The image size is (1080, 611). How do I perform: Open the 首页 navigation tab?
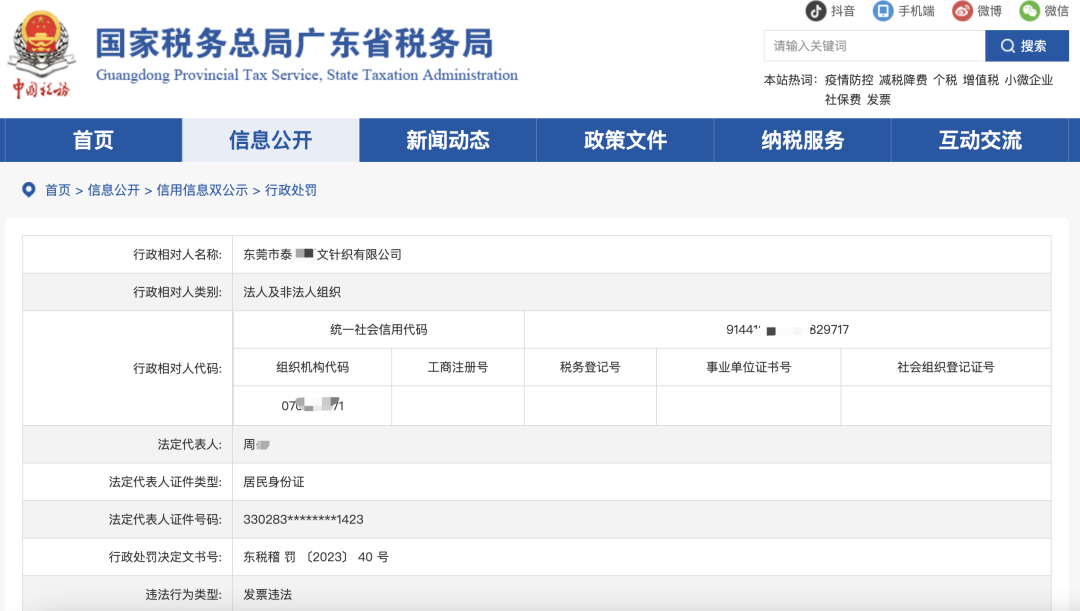(93, 140)
